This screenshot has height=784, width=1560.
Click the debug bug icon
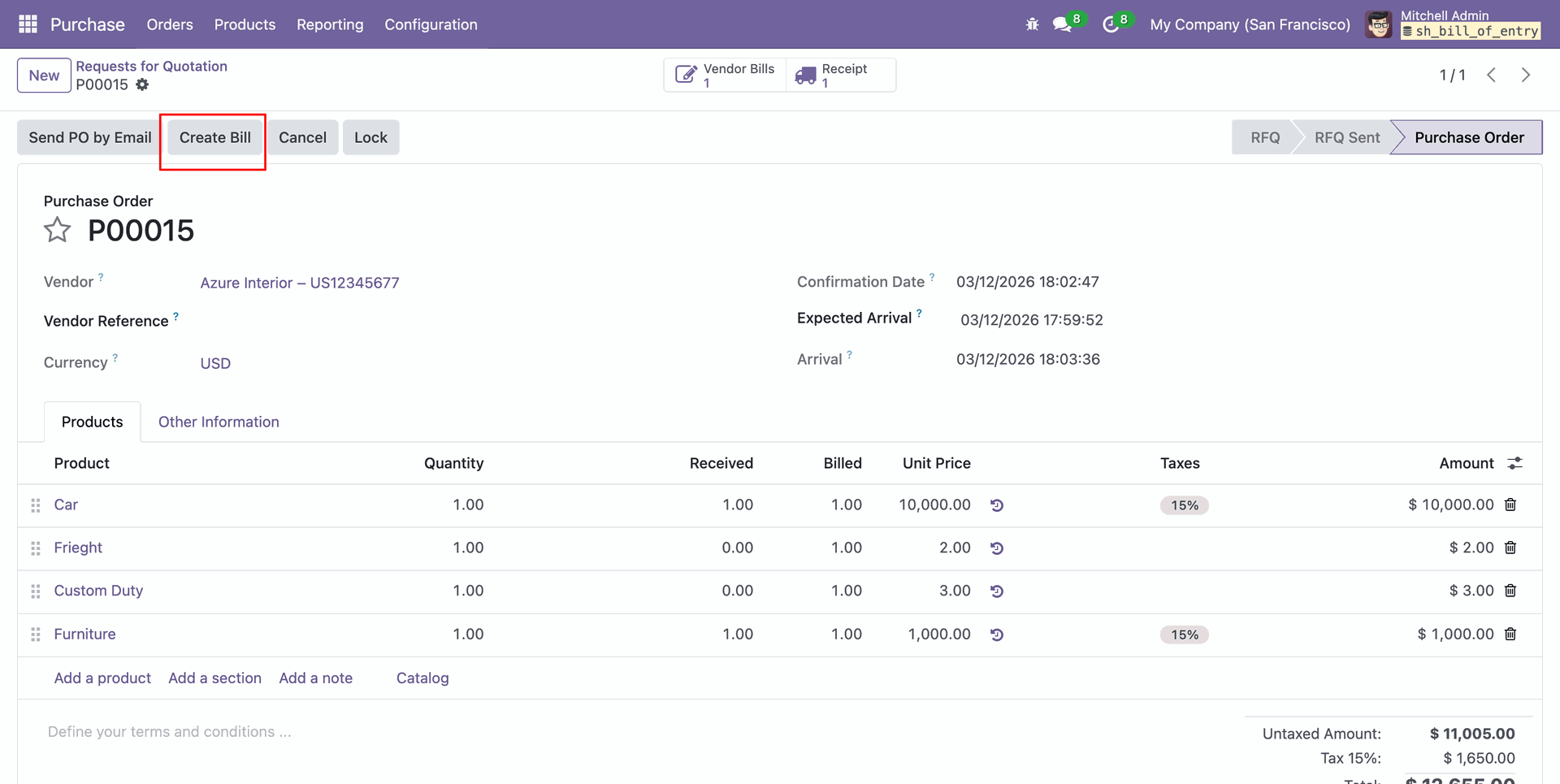(1032, 24)
